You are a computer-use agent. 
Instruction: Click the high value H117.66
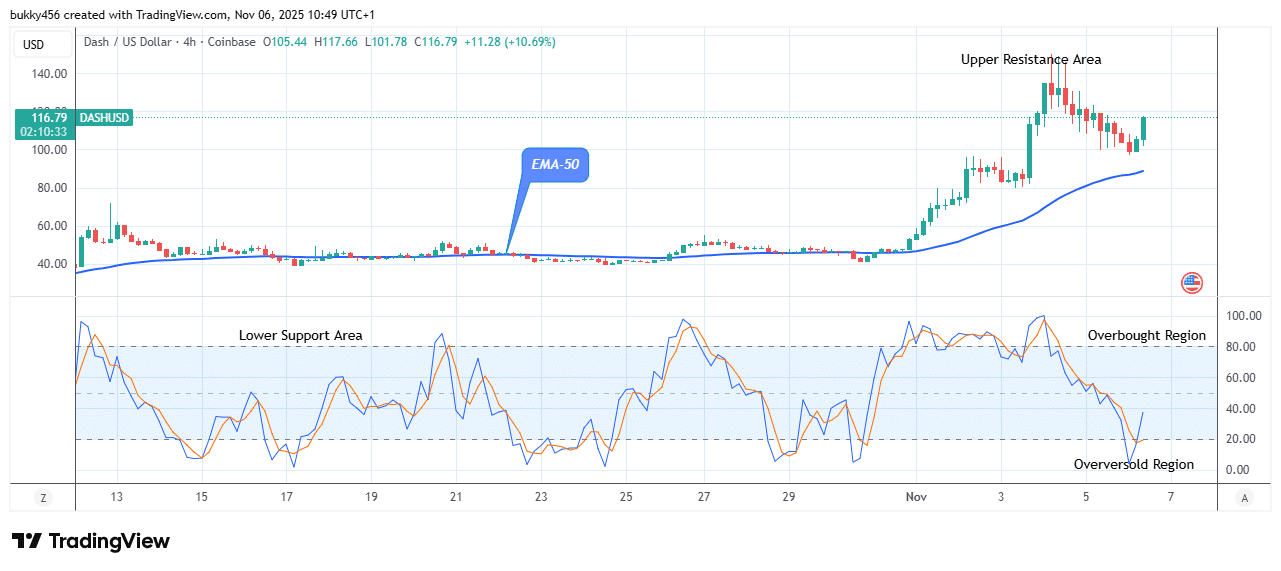pyautogui.click(x=337, y=42)
